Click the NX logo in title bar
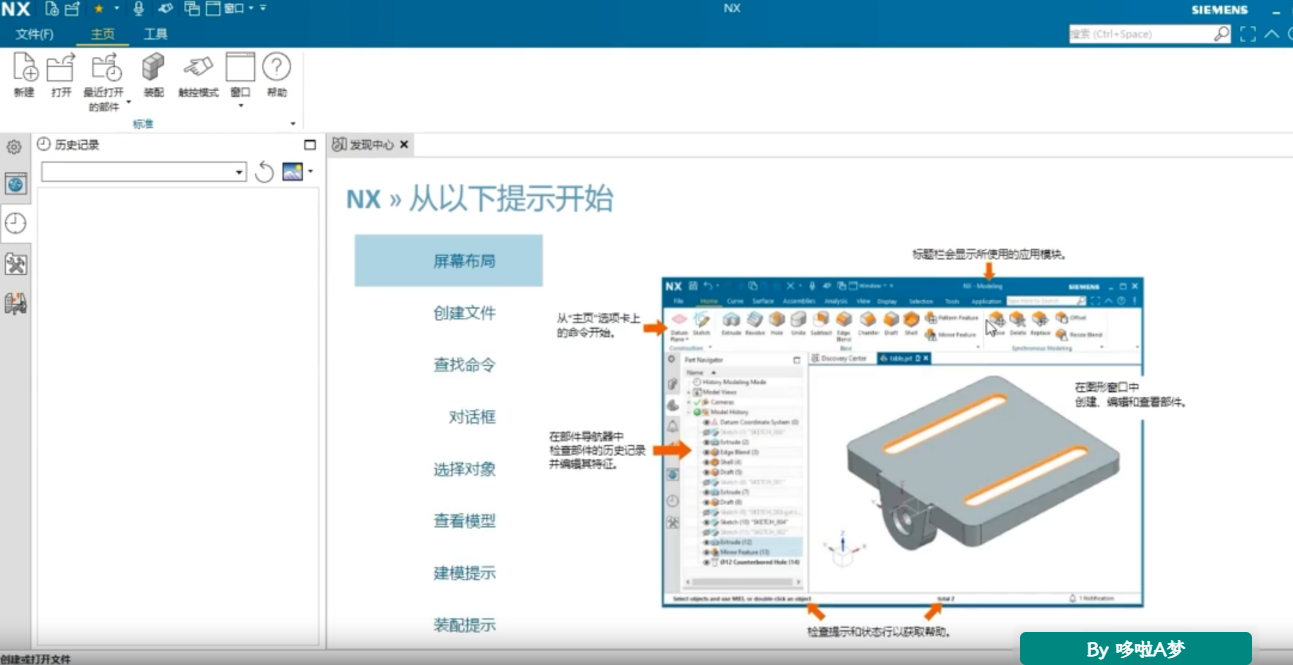Image resolution: width=1293 pixels, height=665 pixels. 17,9
